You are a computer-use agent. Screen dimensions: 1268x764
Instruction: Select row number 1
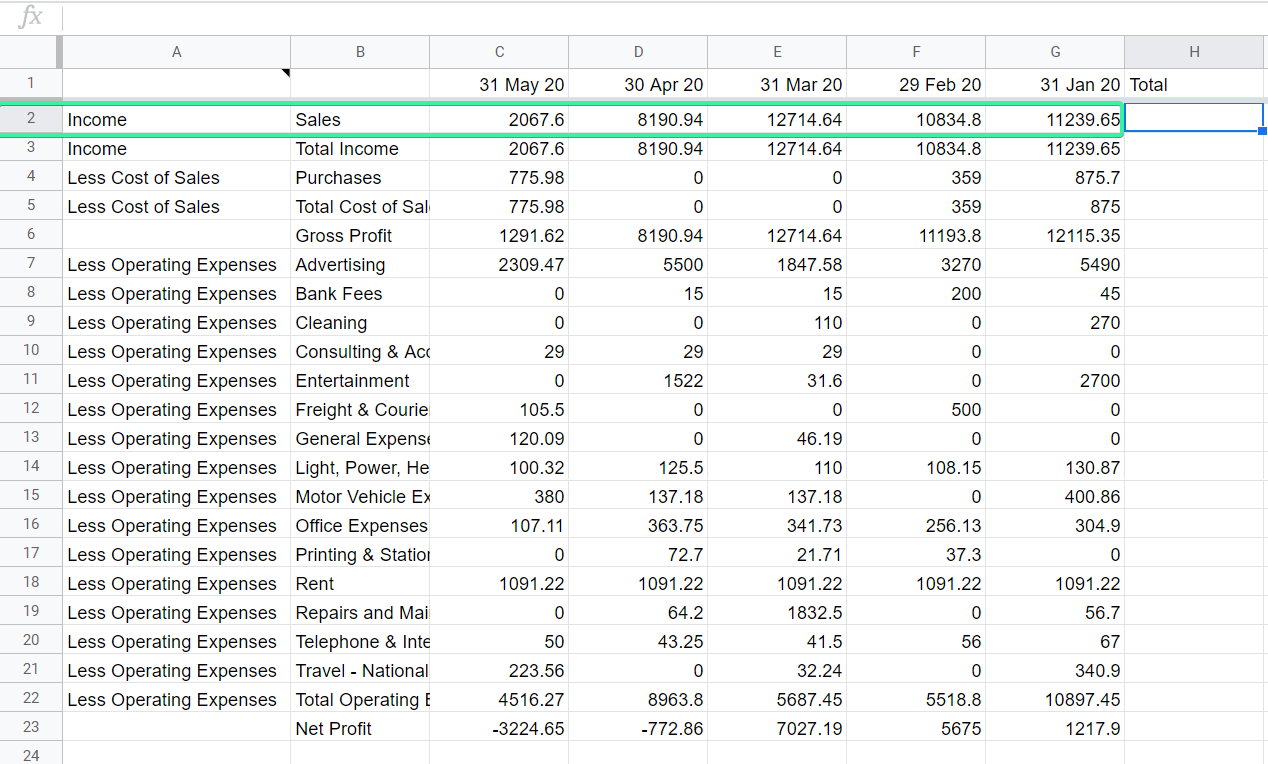30,84
